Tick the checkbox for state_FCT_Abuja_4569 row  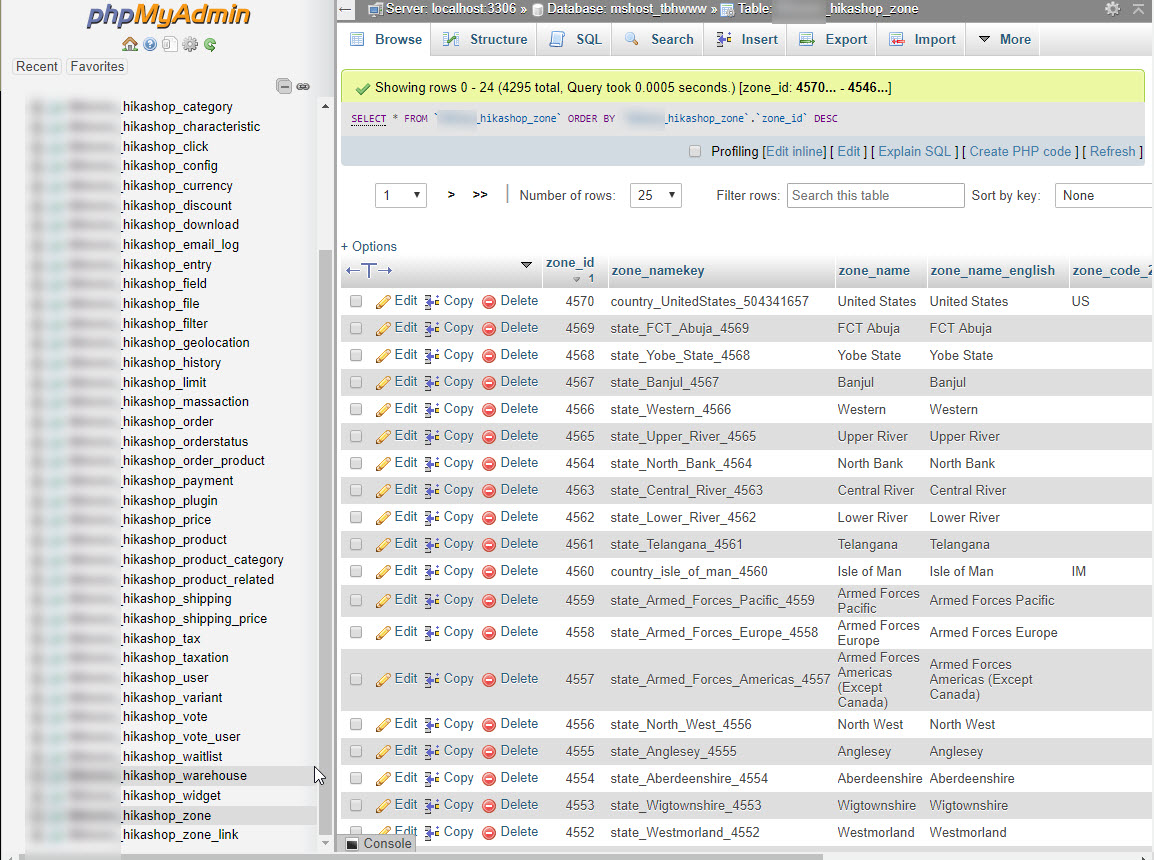coord(356,328)
